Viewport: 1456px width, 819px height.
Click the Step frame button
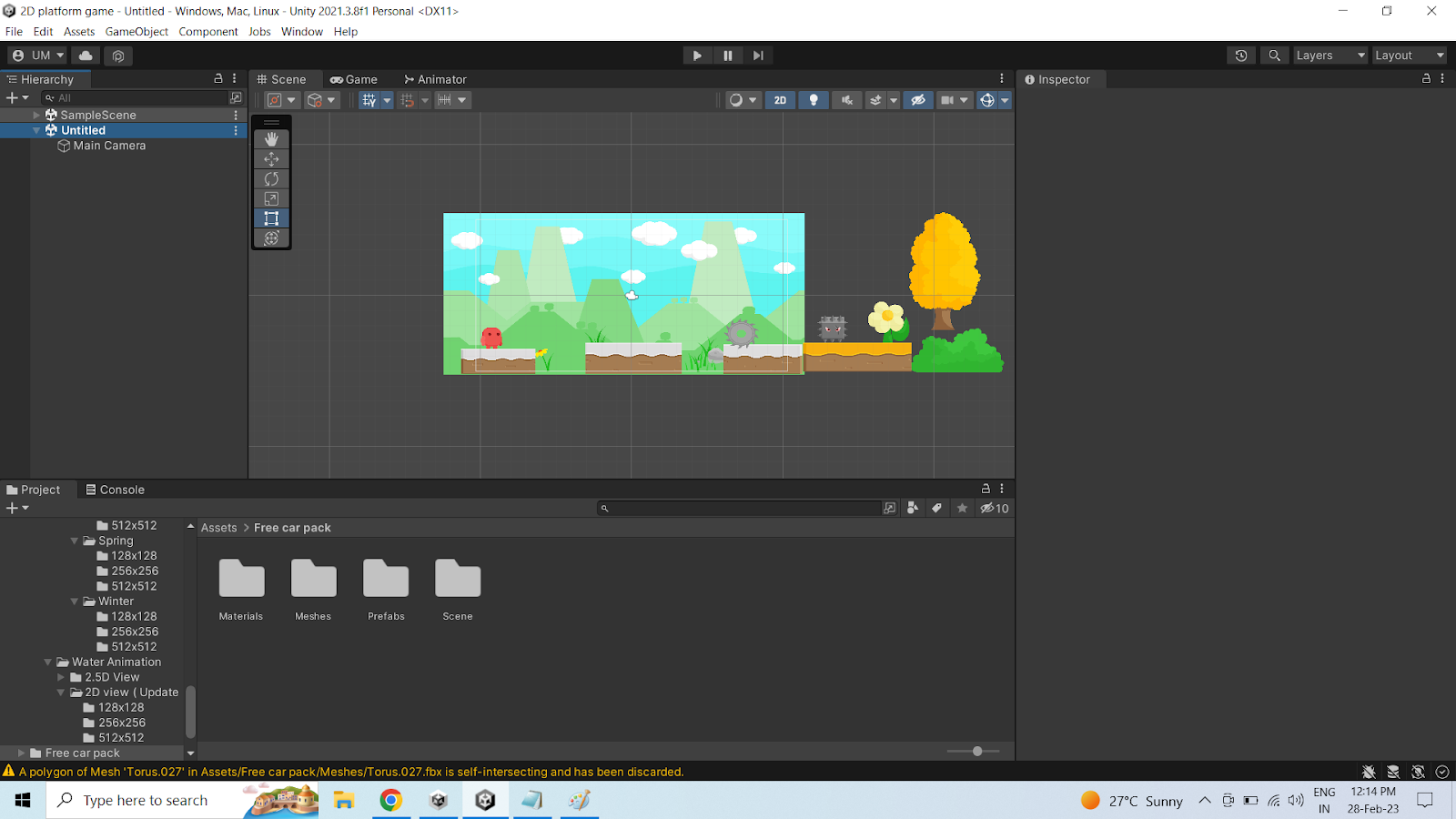point(758,56)
